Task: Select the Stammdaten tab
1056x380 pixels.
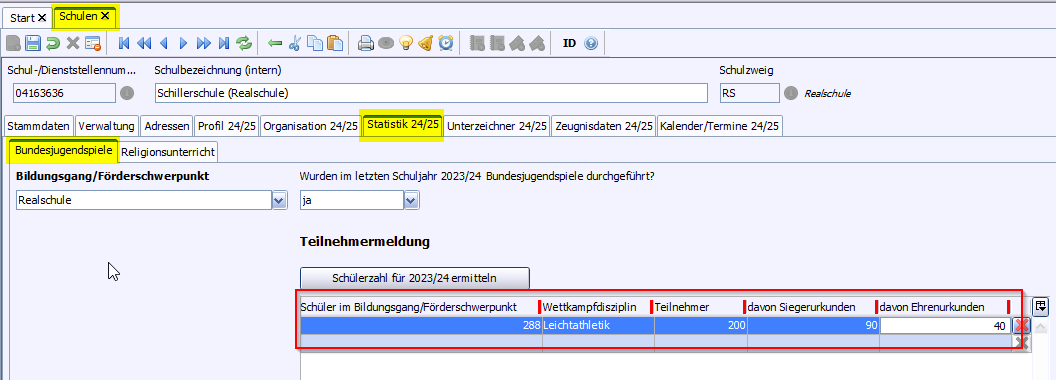Action: (38, 126)
